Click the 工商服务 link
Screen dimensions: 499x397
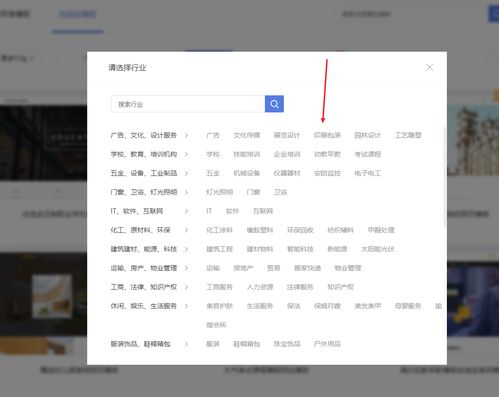(219, 287)
